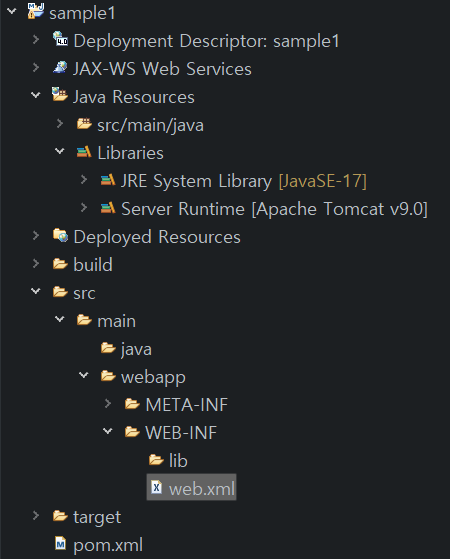Click the src folder icon
This screenshot has height=559, width=450.
(x=60, y=292)
